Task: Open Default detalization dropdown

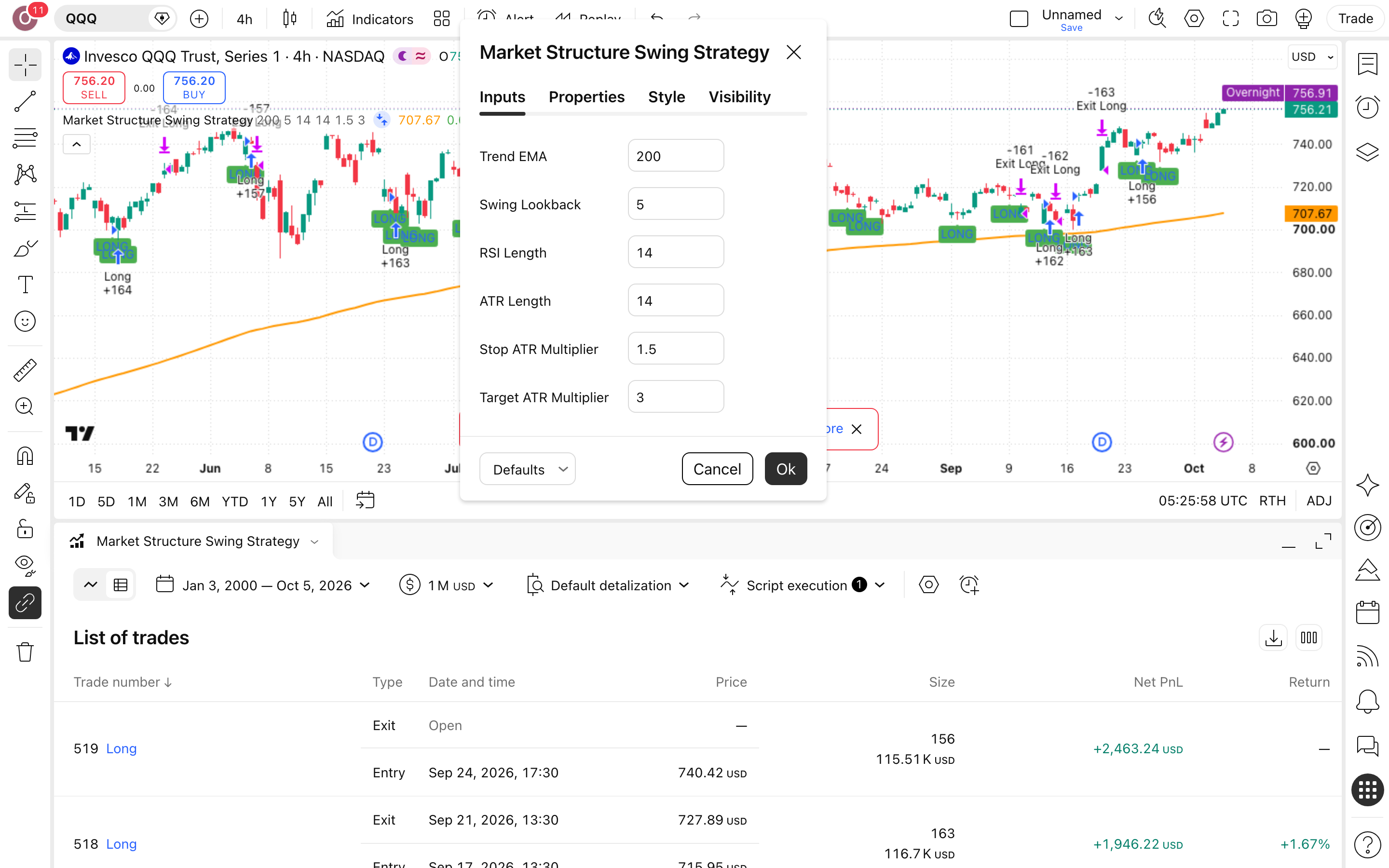Action: click(608, 585)
